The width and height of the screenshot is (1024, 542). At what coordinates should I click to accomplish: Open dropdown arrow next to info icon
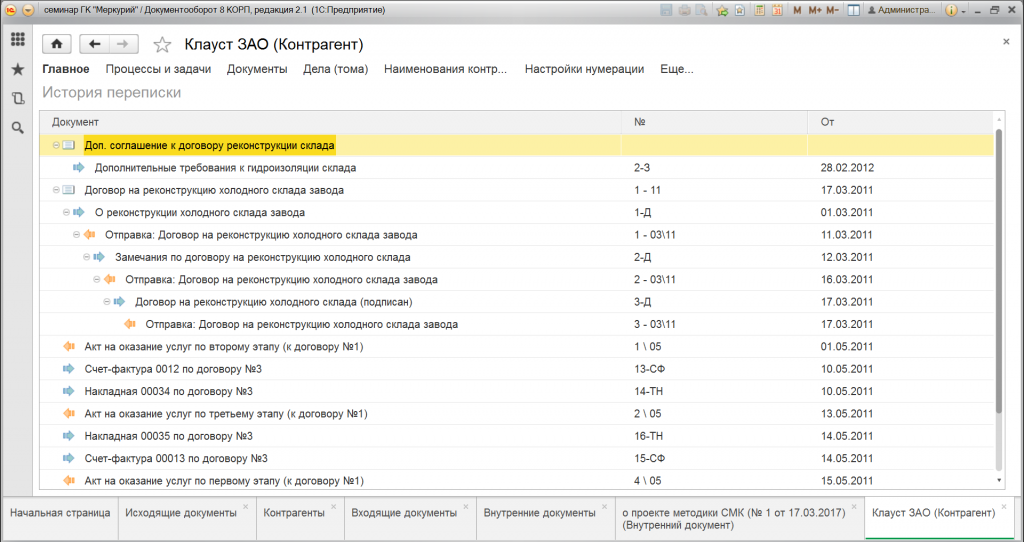point(964,11)
